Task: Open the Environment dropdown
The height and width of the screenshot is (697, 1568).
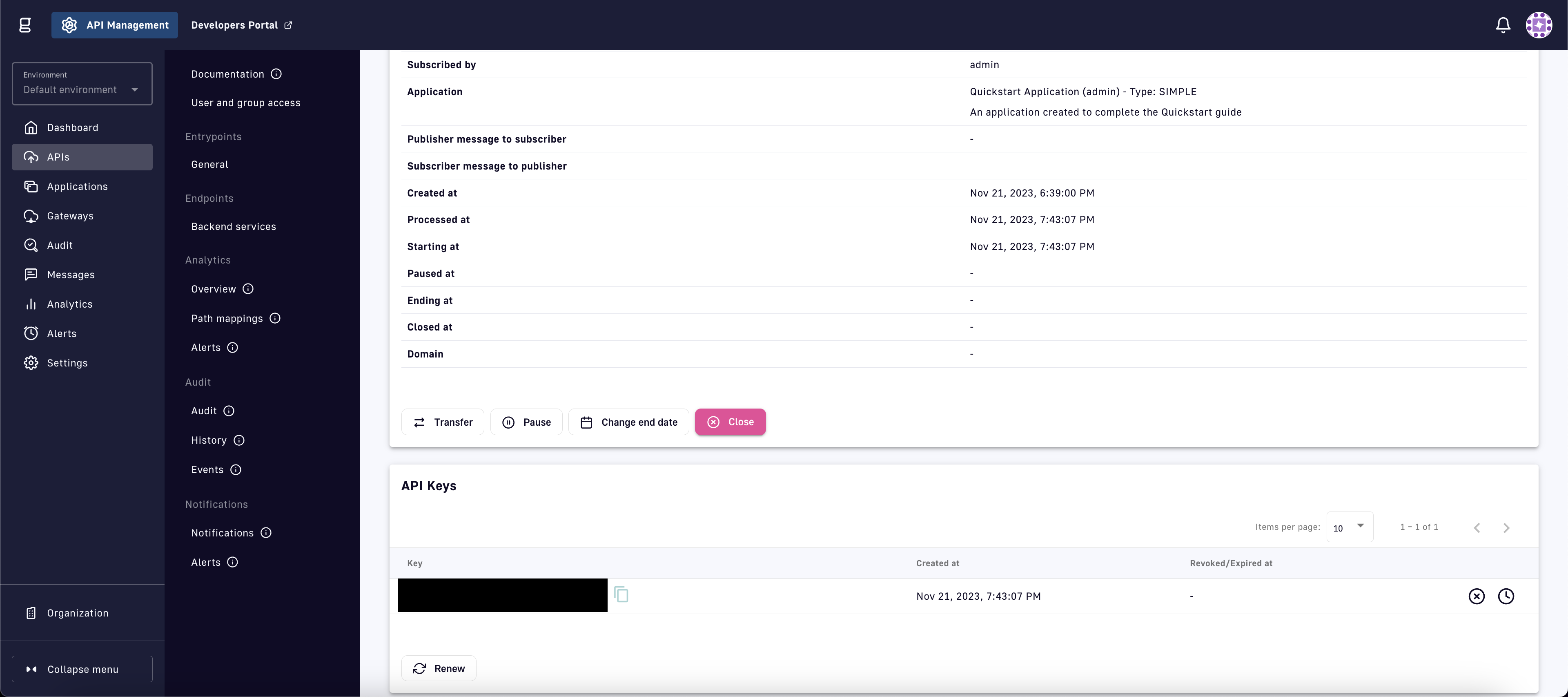Action: click(82, 84)
